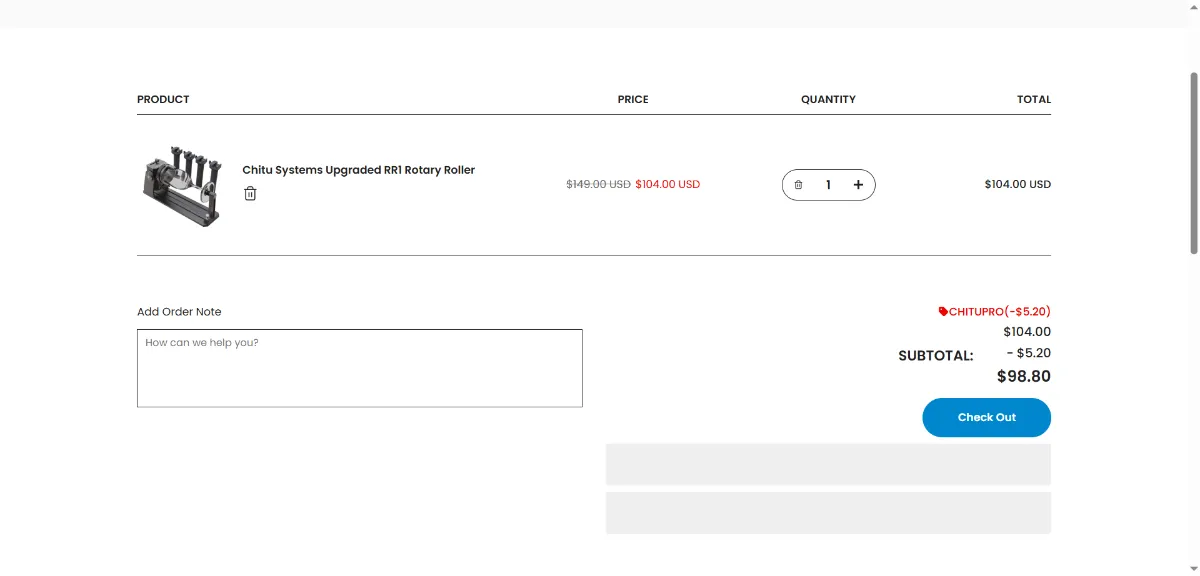Viewport: 1200px width, 576px height.
Task: Click the sale price $104.00 USD
Action: [x=667, y=184]
